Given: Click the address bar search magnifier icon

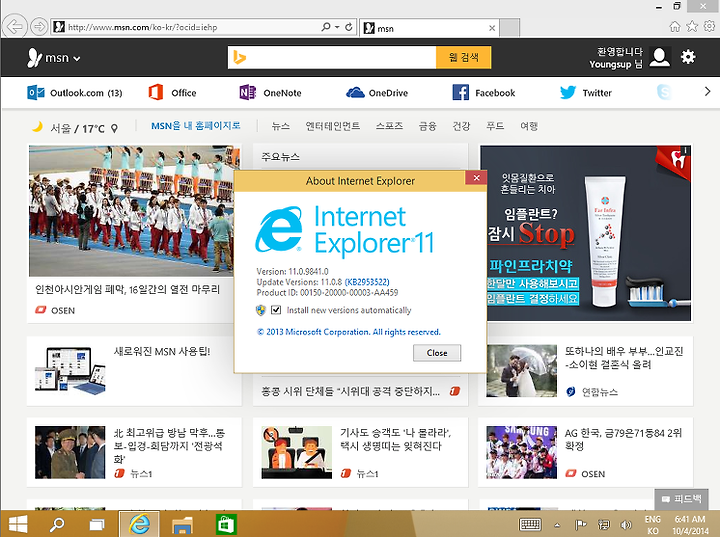Looking at the screenshot, I should [x=326, y=27].
